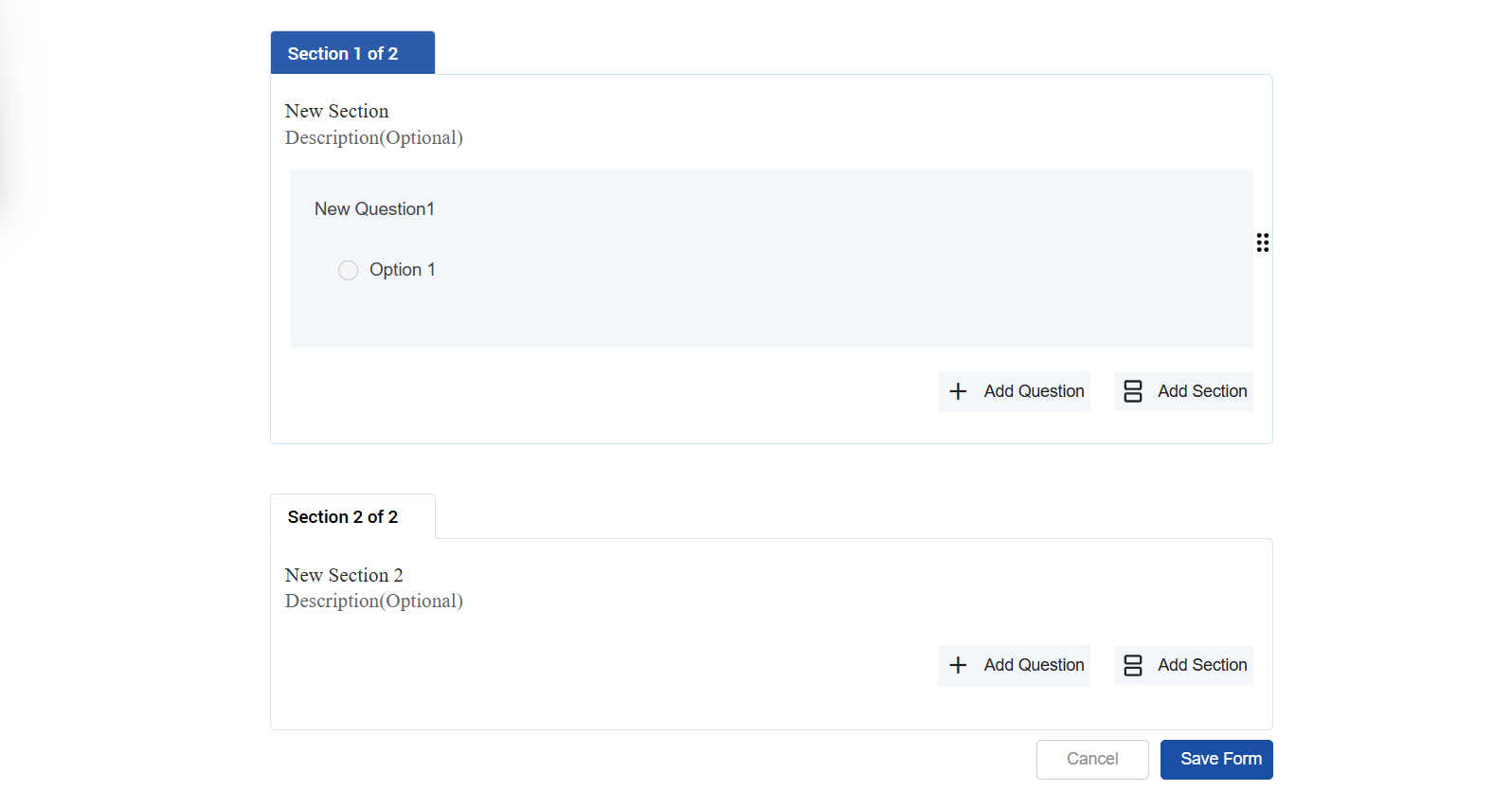Add a question to Section 1
Image resolution: width=1512 pixels, height=791 pixels.
click(x=1033, y=391)
